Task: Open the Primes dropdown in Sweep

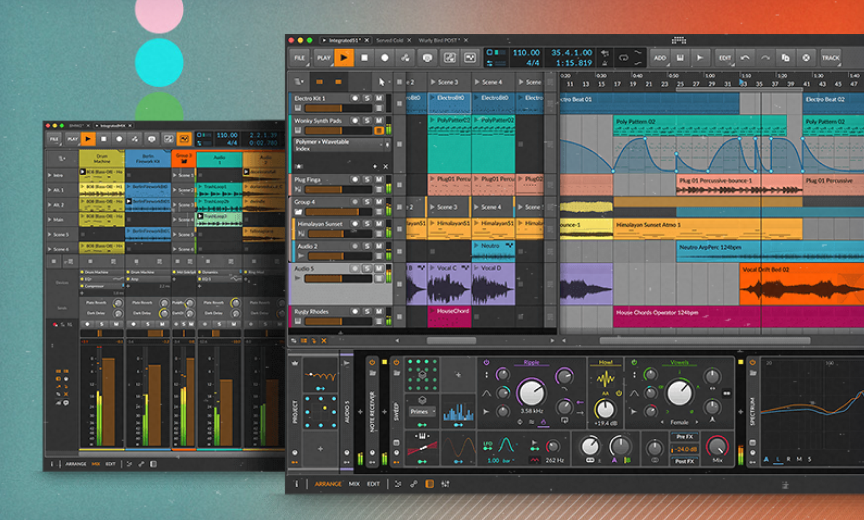Action: [421, 410]
